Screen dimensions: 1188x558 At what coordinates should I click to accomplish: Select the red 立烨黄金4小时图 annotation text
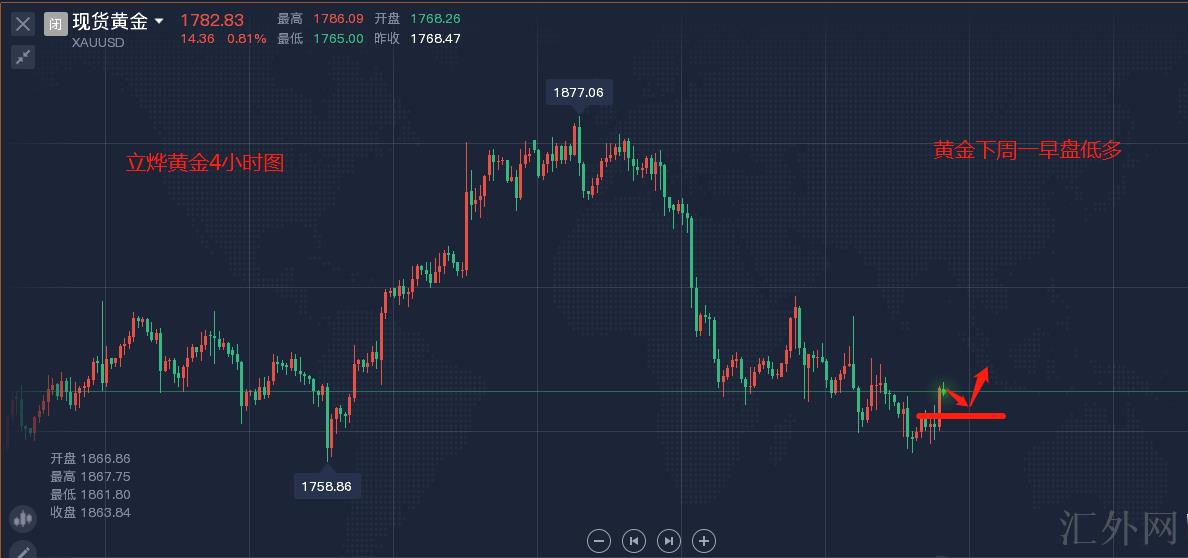point(205,162)
